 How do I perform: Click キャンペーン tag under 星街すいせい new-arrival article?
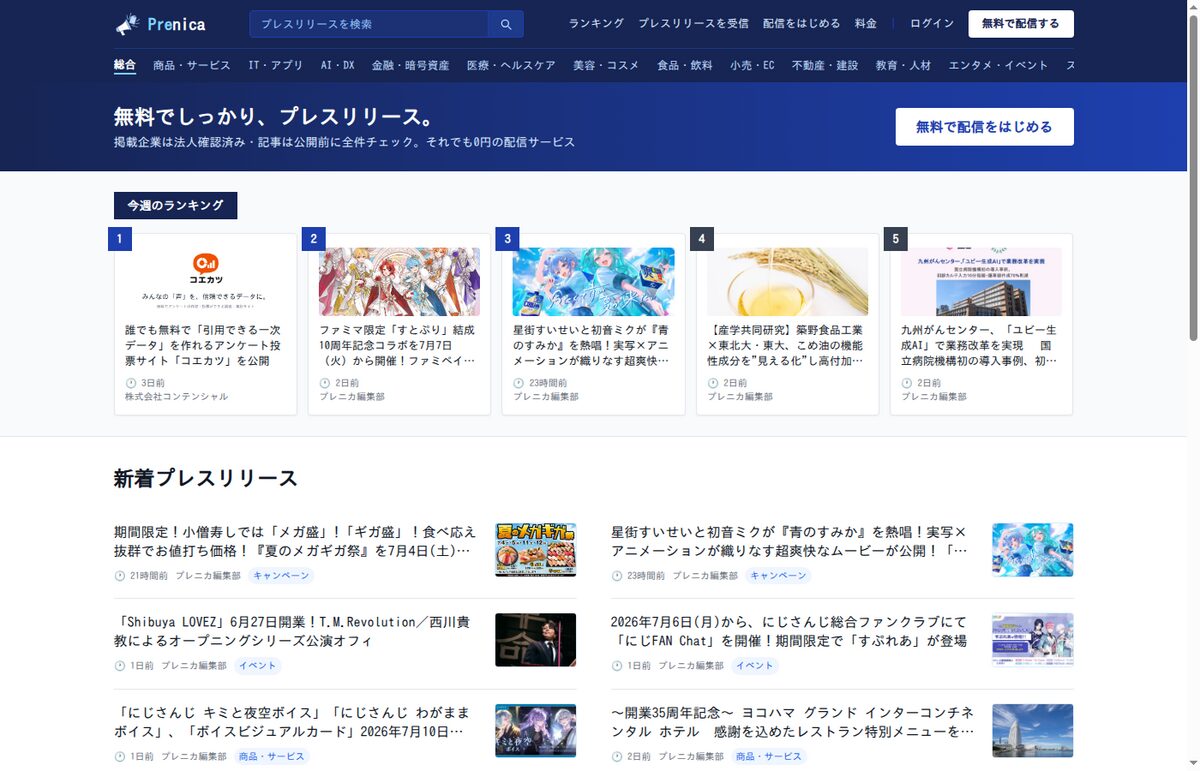tap(777, 576)
